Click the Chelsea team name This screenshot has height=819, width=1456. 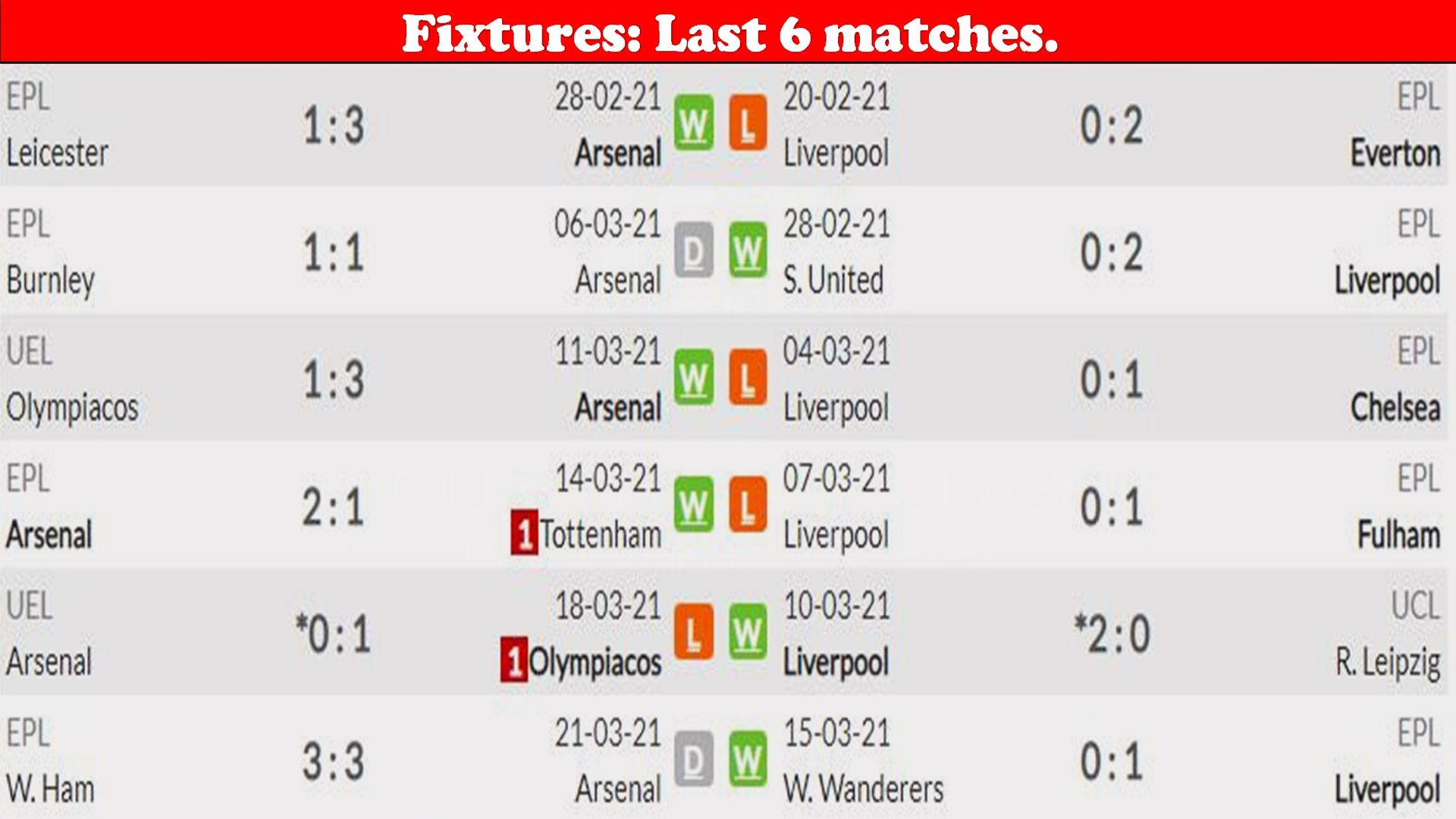(x=1395, y=407)
